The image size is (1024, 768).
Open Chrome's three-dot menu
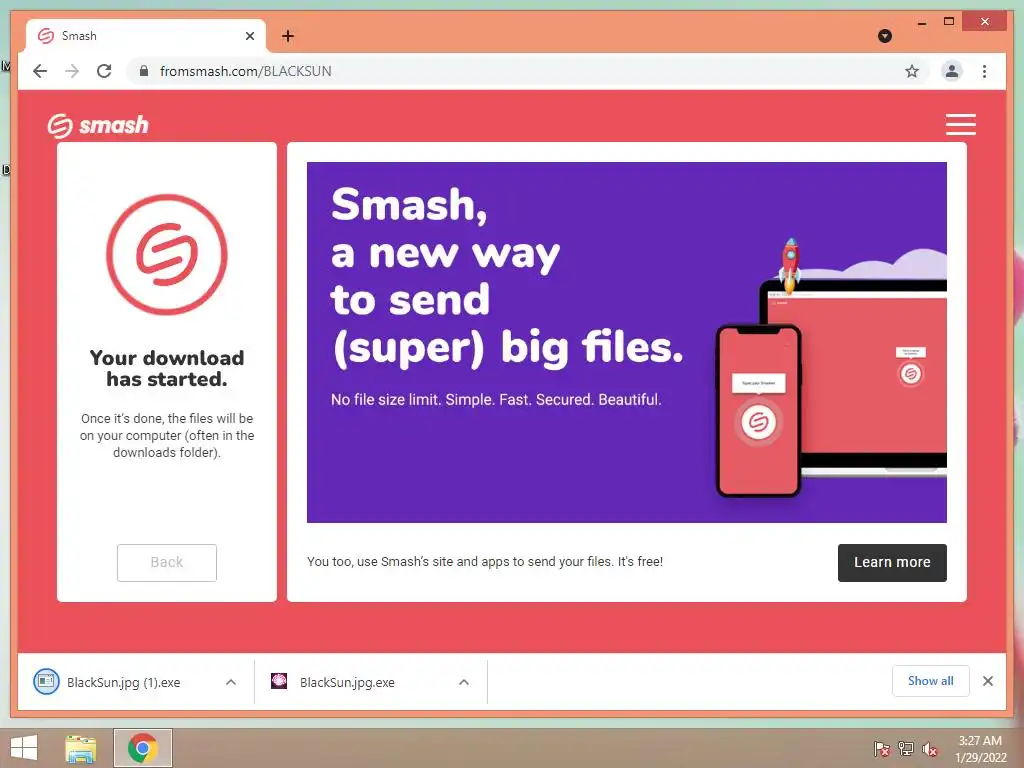(984, 71)
